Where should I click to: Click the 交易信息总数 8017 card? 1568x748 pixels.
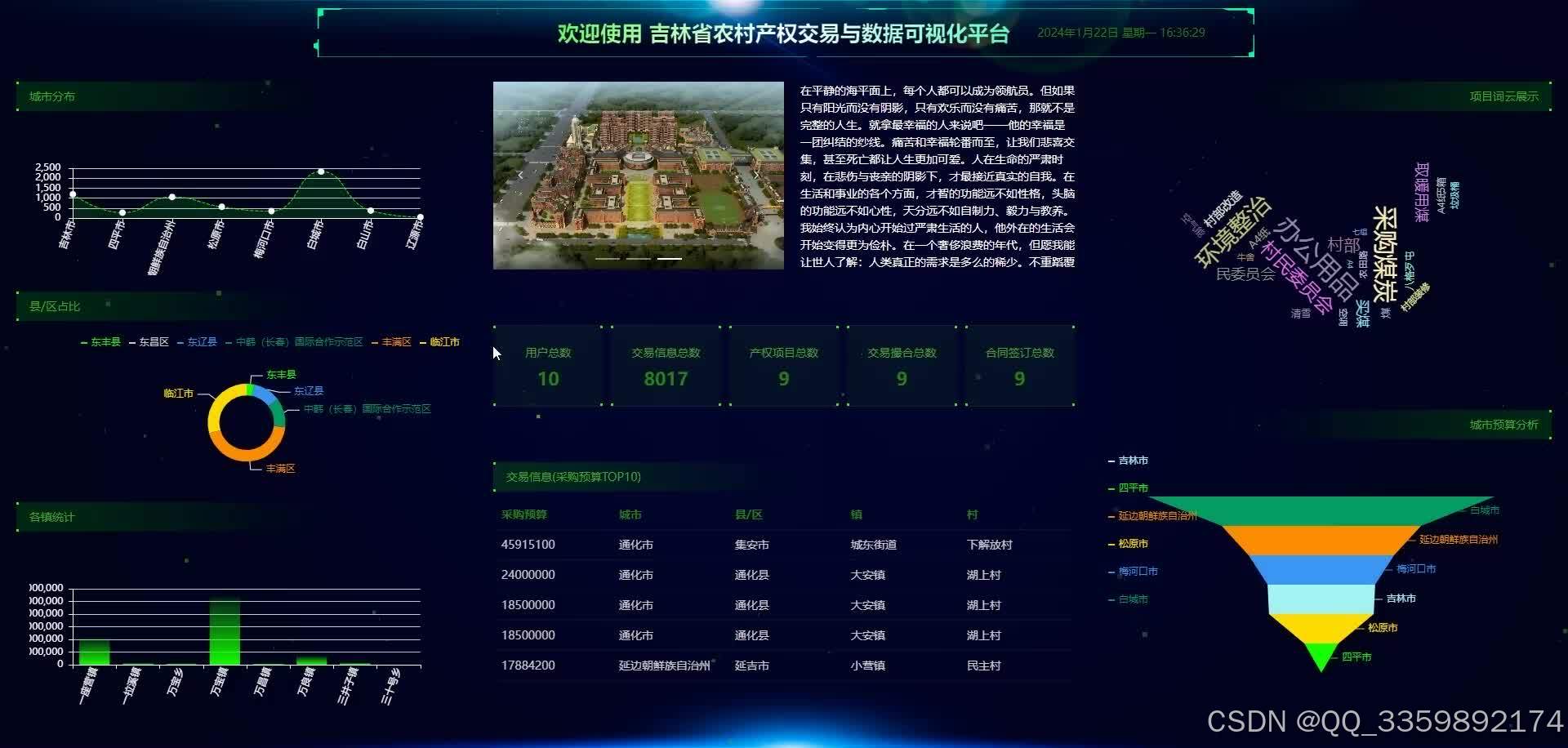666,366
